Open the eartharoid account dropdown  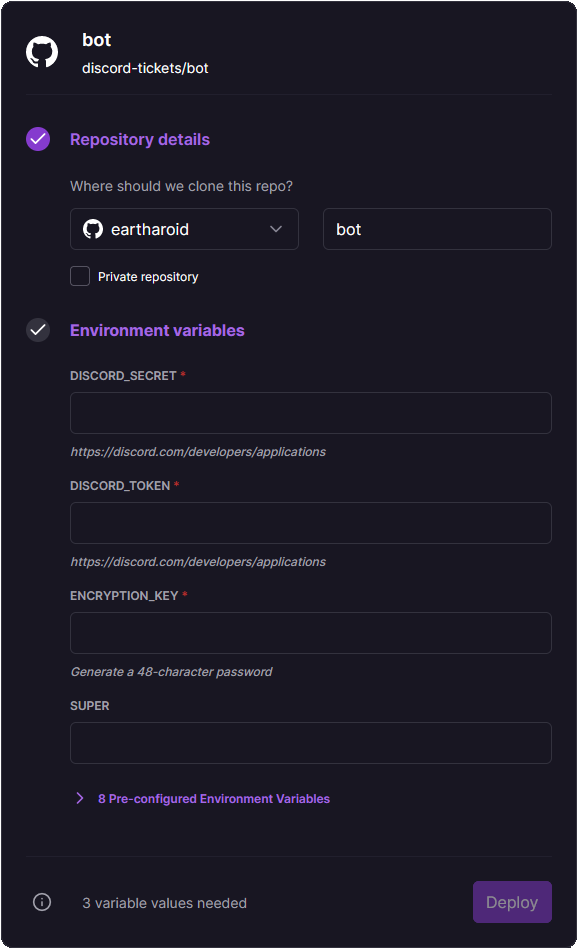click(184, 228)
